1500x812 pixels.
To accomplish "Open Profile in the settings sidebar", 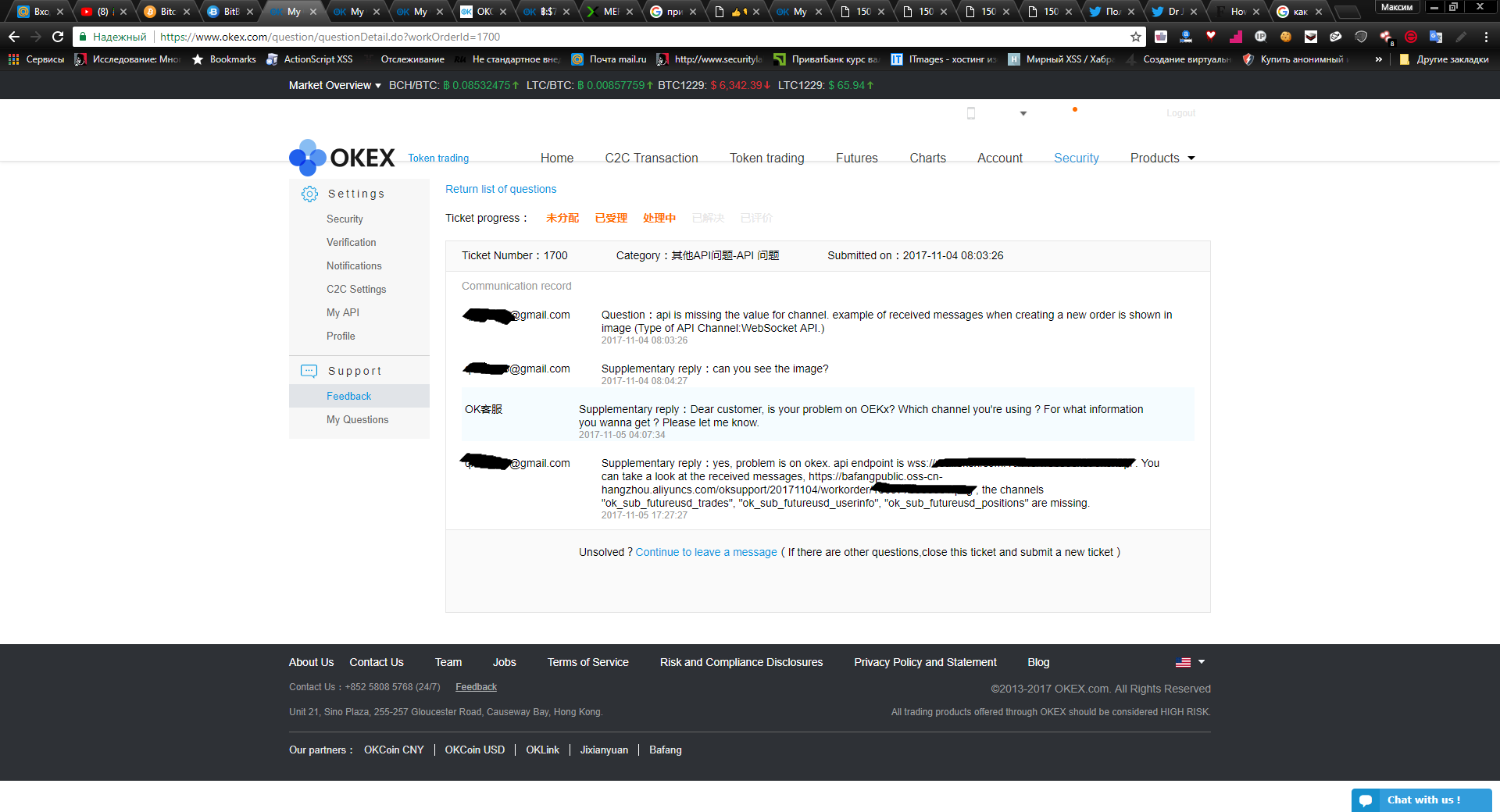I will tap(341, 336).
